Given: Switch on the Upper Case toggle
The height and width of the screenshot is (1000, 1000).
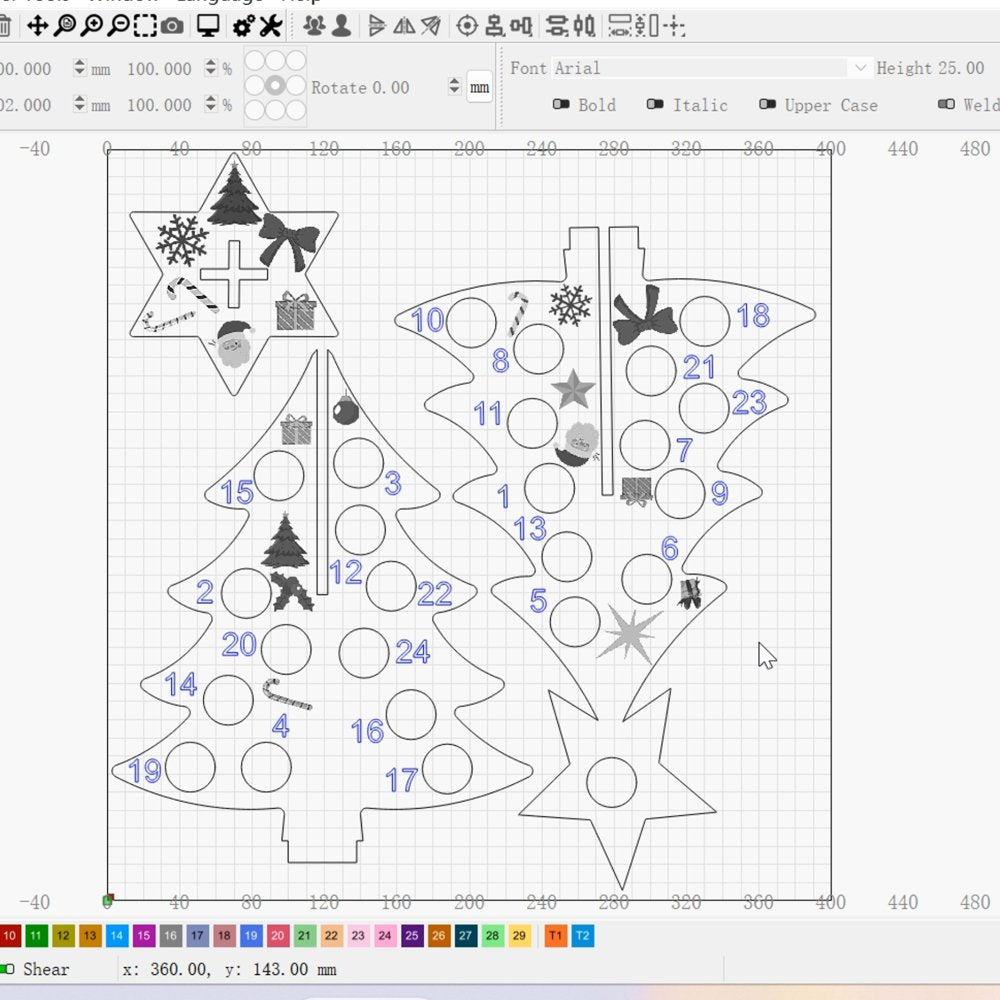Looking at the screenshot, I should coord(767,105).
